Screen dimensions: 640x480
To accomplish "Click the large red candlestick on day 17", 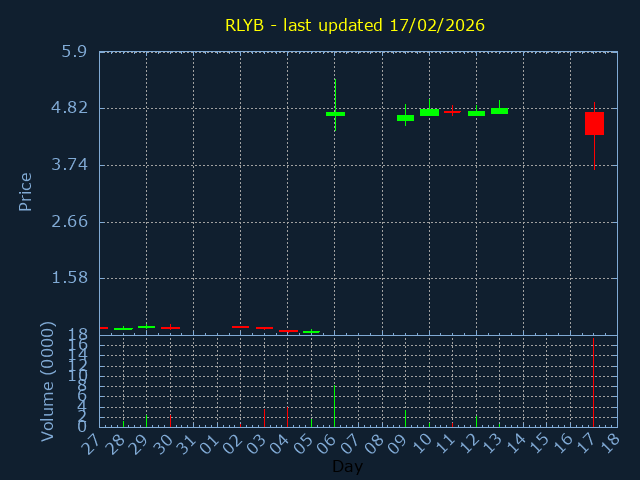I will pos(594,123).
